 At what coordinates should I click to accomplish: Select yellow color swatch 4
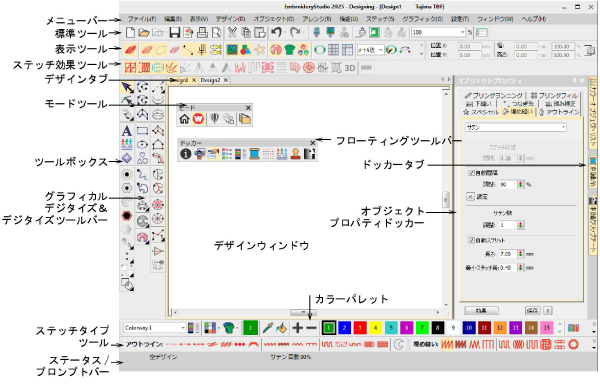(x=375, y=328)
